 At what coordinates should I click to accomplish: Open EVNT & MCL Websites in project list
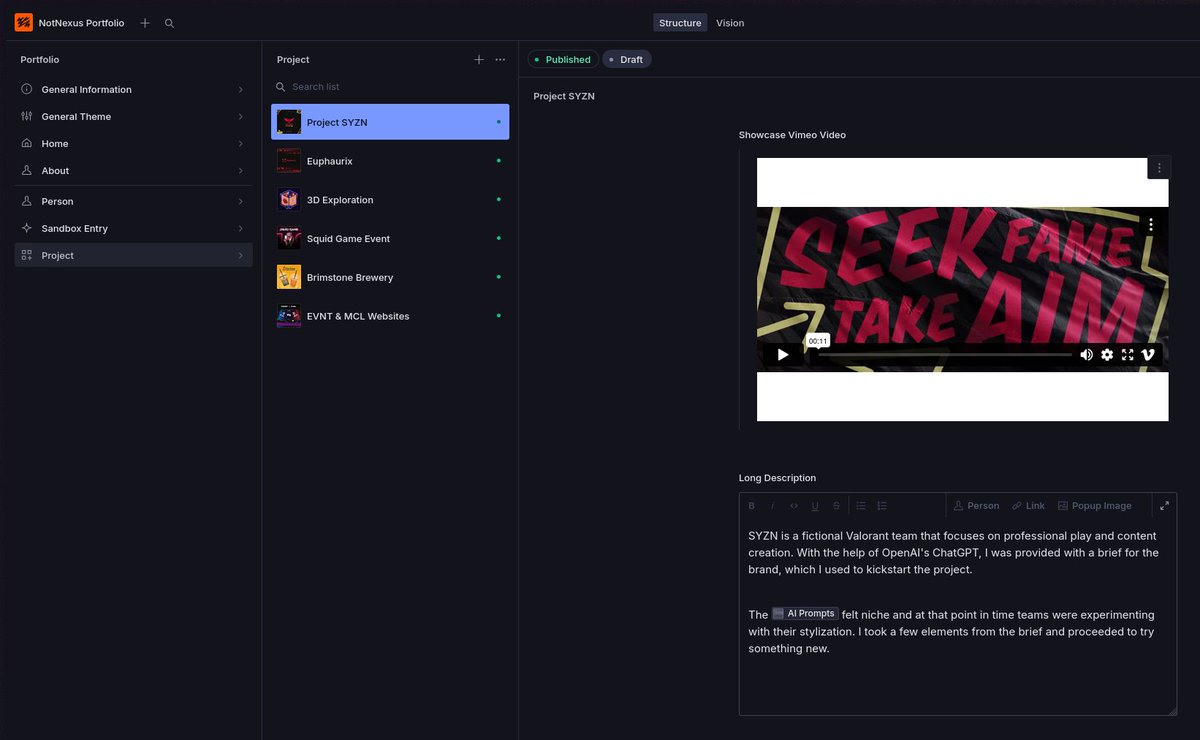[x=390, y=316]
